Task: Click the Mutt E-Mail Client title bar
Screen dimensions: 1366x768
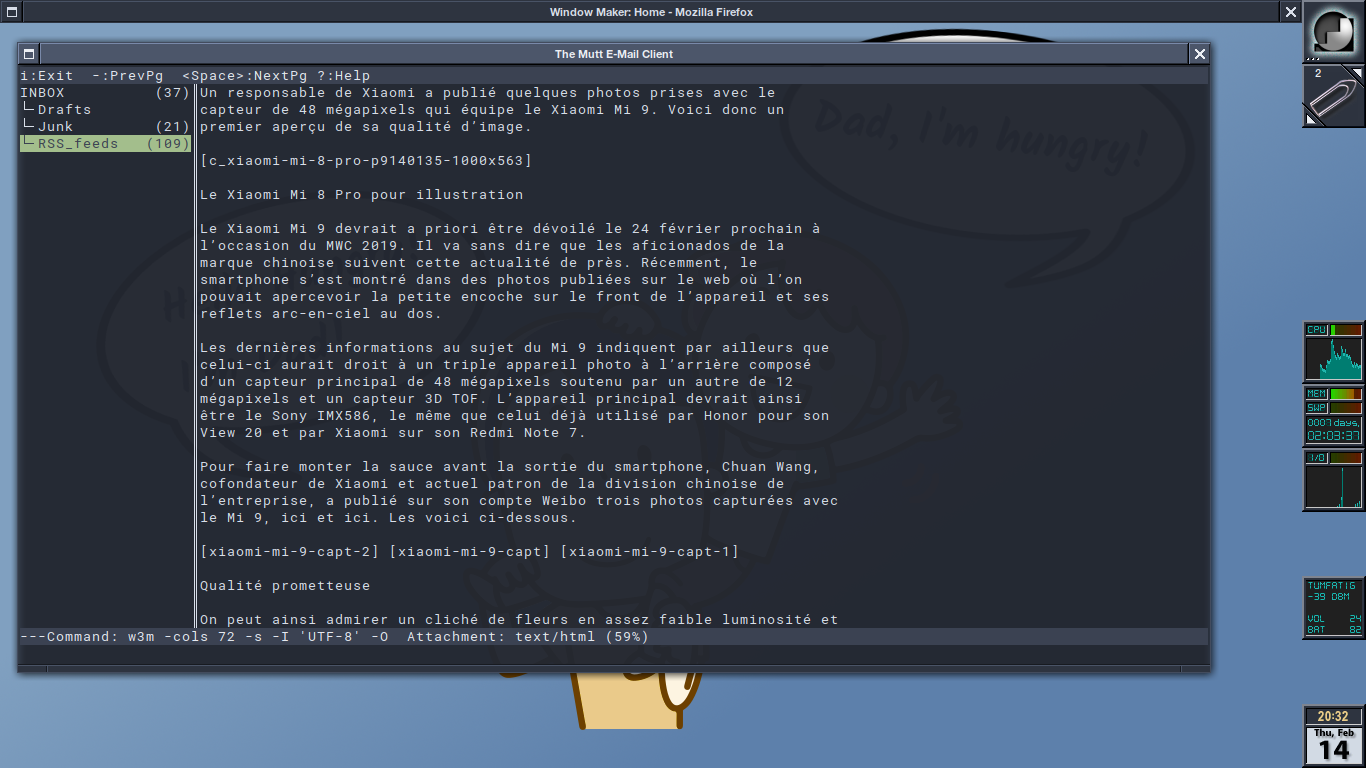Action: [614, 54]
